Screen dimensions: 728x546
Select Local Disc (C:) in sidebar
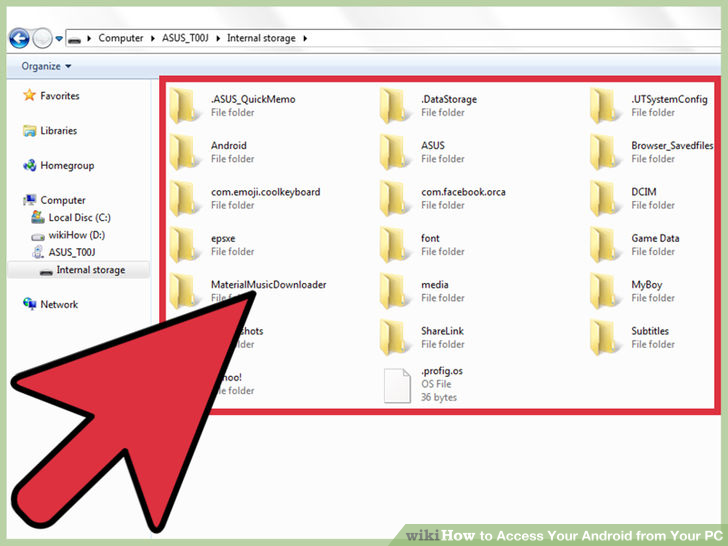click(x=79, y=217)
